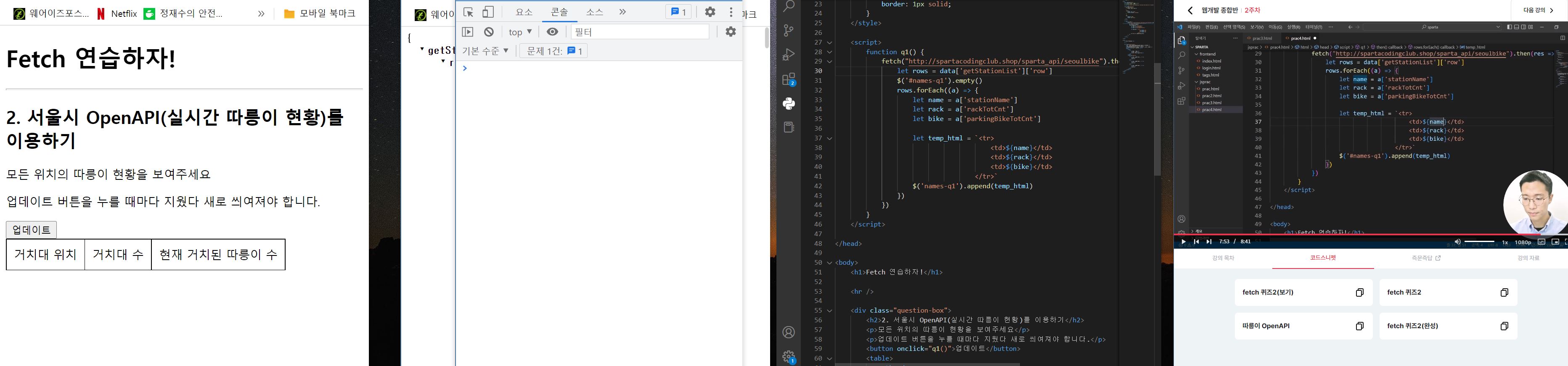This screenshot has width=1568, height=366.
Task: Switch to the 요소 DevTools tab
Action: [524, 12]
